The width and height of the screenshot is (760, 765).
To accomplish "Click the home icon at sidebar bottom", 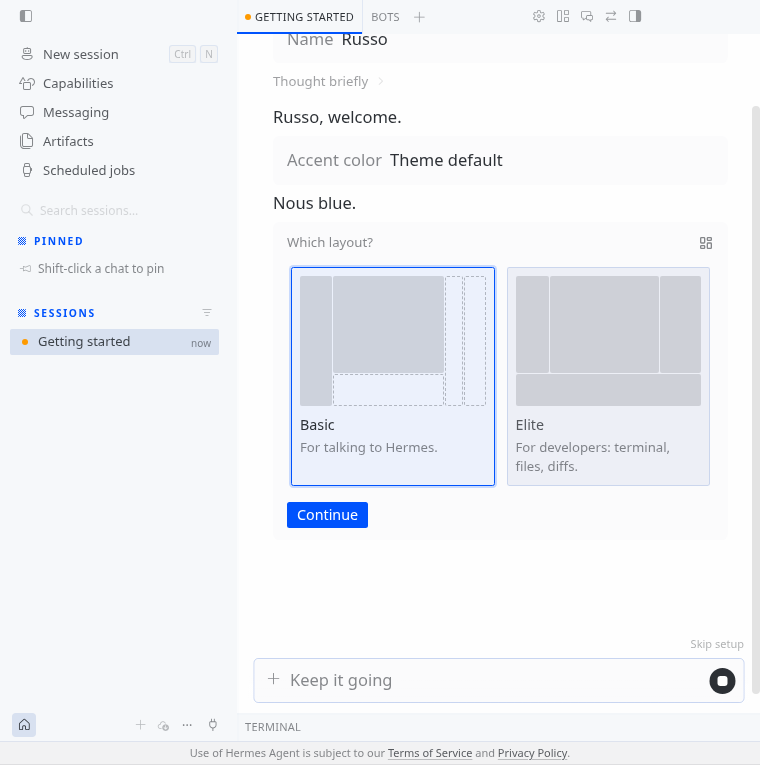I will (24, 725).
